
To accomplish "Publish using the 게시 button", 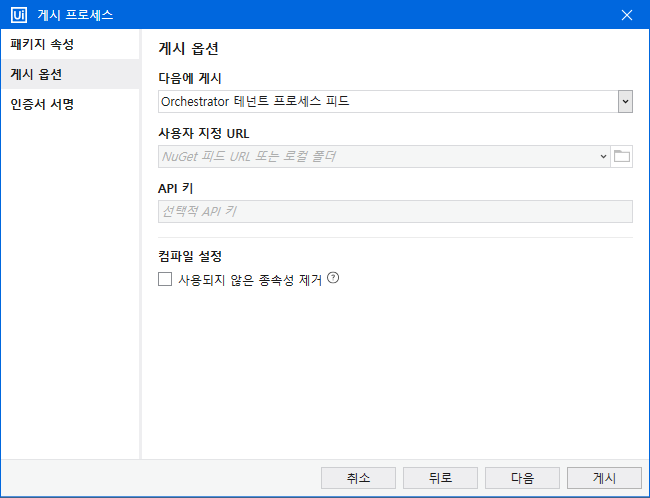I will [604, 478].
